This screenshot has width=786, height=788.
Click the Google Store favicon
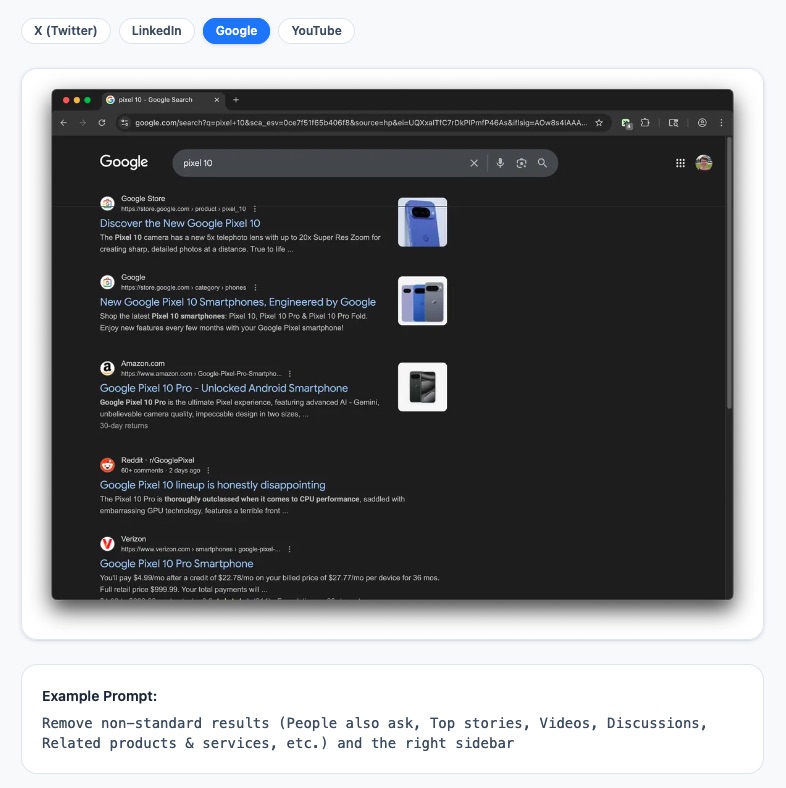point(107,204)
